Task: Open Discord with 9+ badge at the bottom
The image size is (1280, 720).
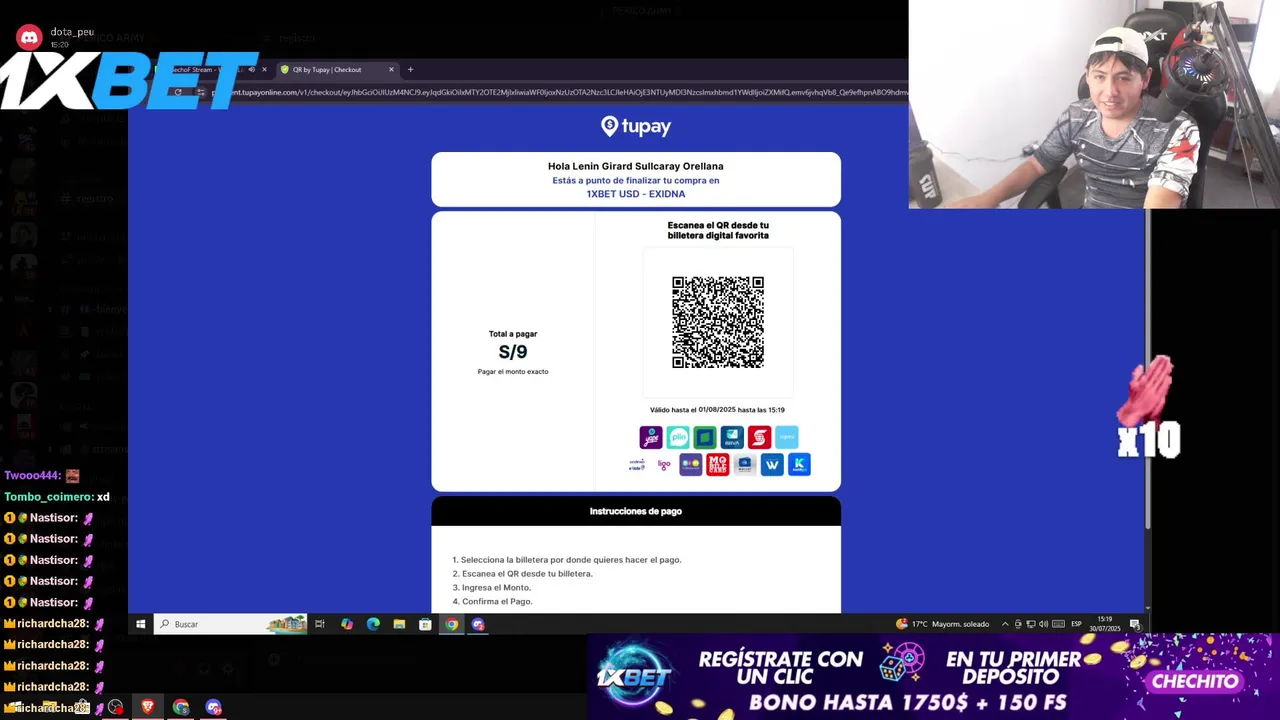Action: 214,708
